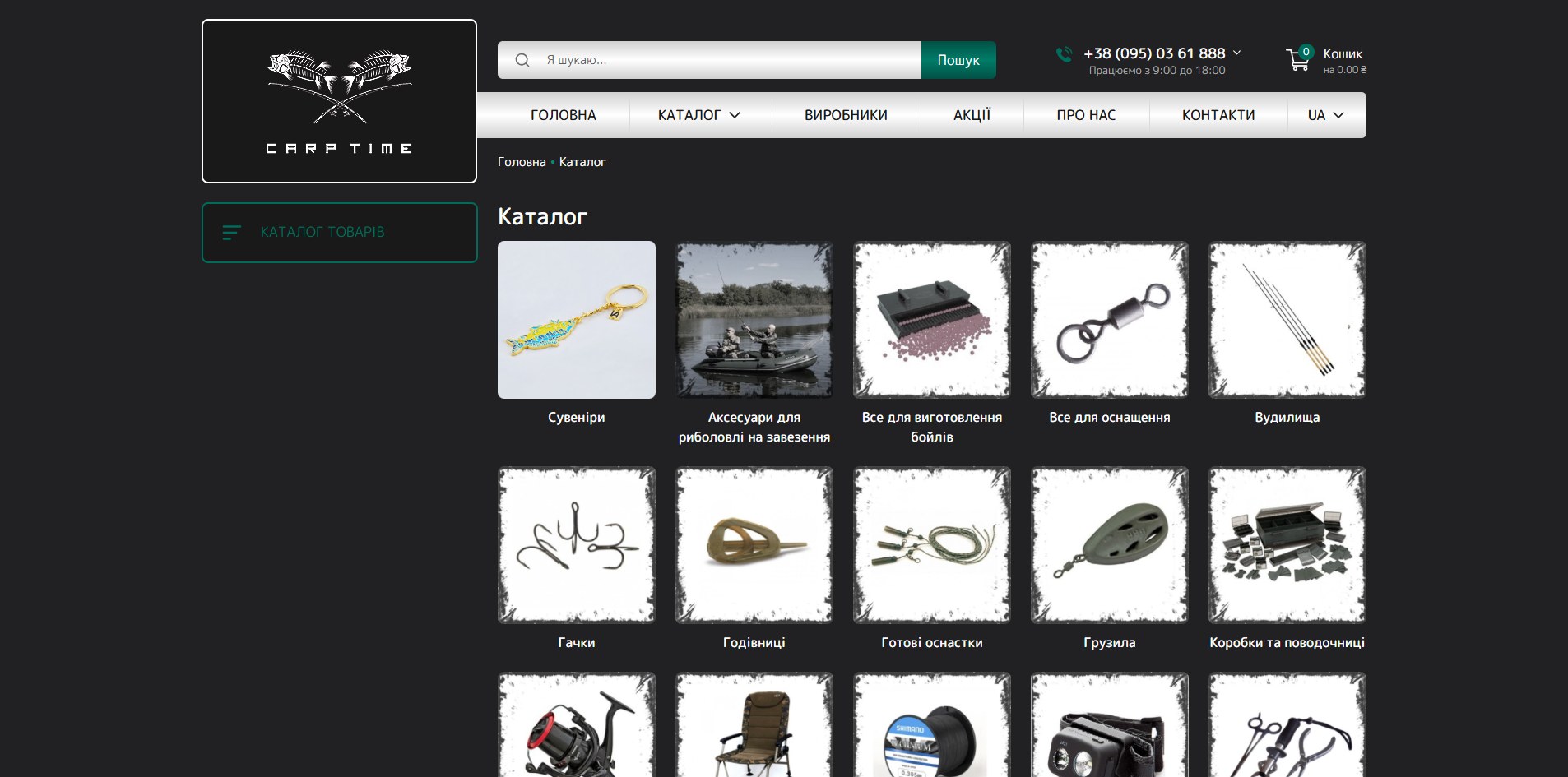The width and height of the screenshot is (1568, 777).
Task: Open the КАТАЛОГ ТОВАРІВ sidebar menu
Action: coord(339,233)
